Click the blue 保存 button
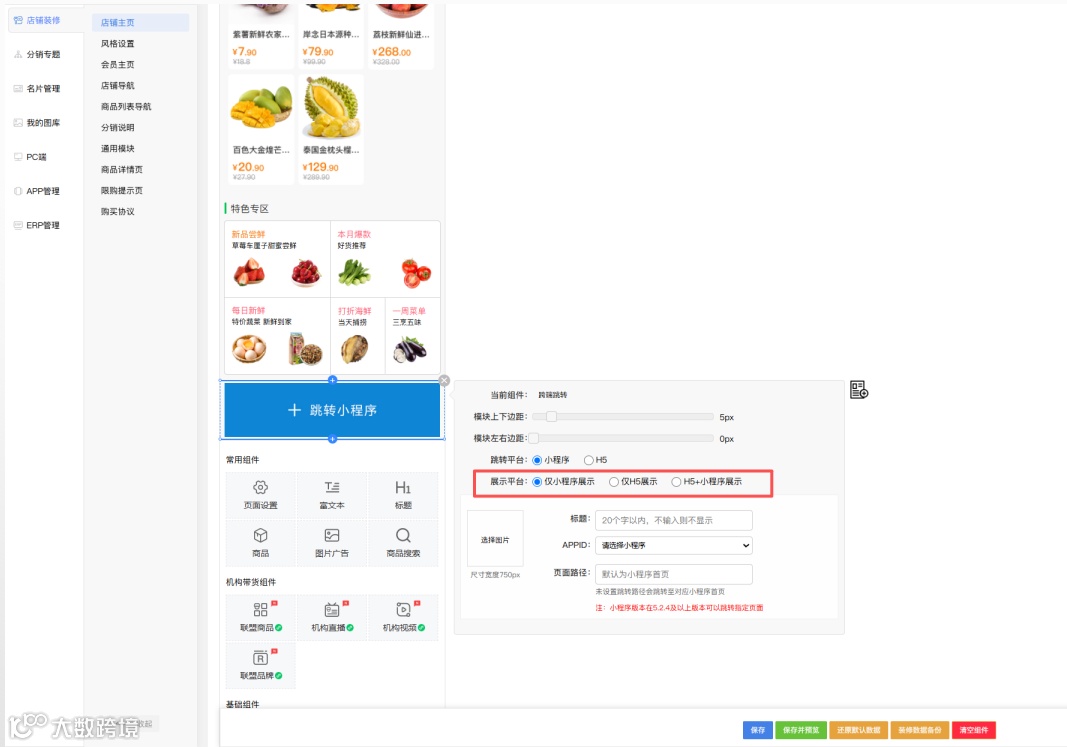The height and width of the screenshot is (747, 1067). pyautogui.click(x=757, y=730)
